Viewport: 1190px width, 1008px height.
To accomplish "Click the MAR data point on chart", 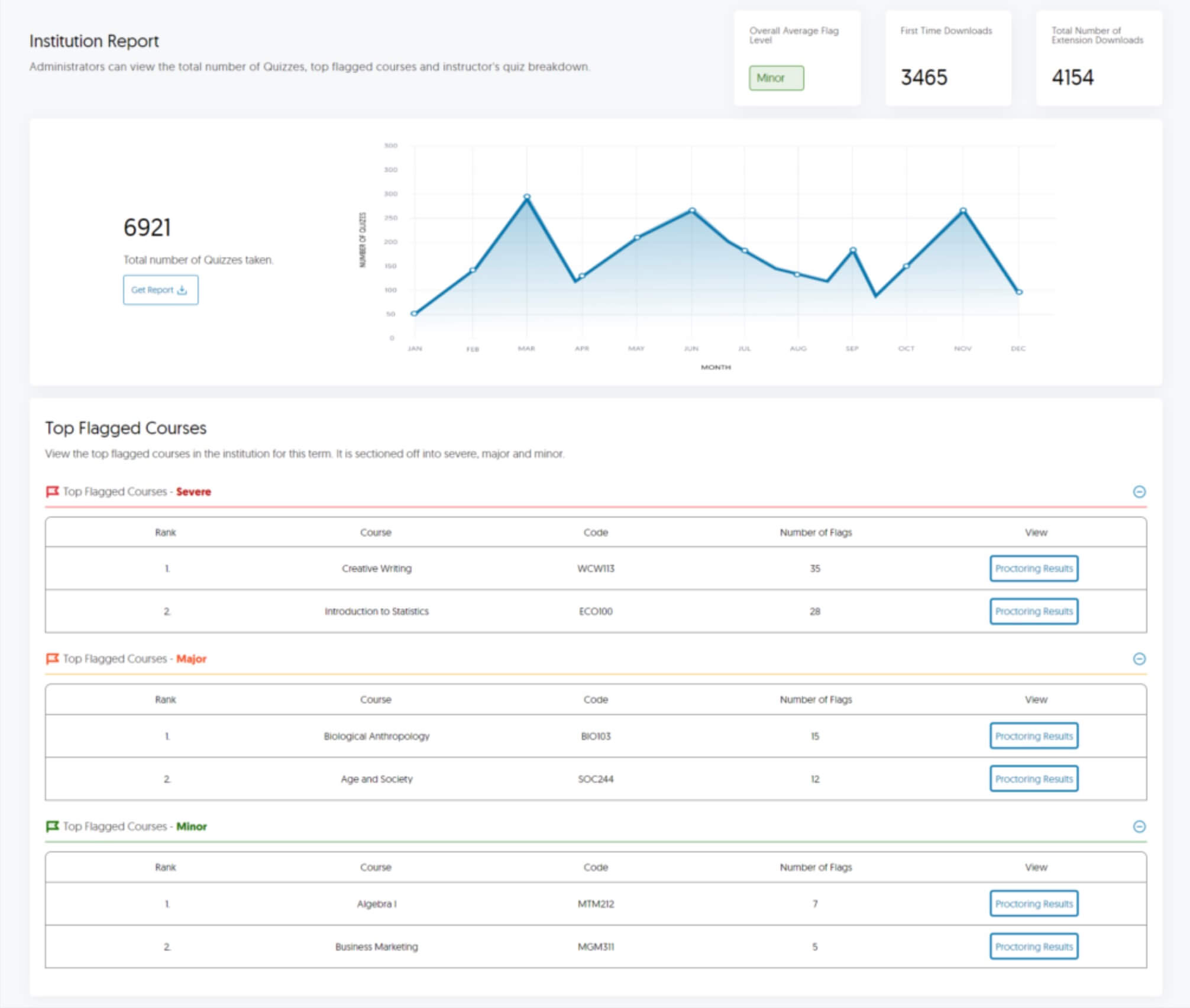I will 527,196.
